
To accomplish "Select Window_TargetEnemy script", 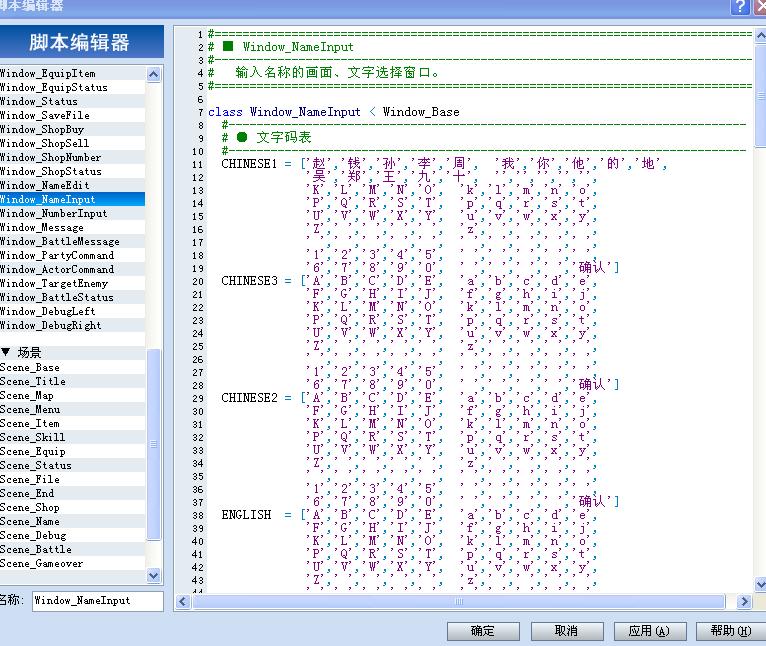I will 72,283.
